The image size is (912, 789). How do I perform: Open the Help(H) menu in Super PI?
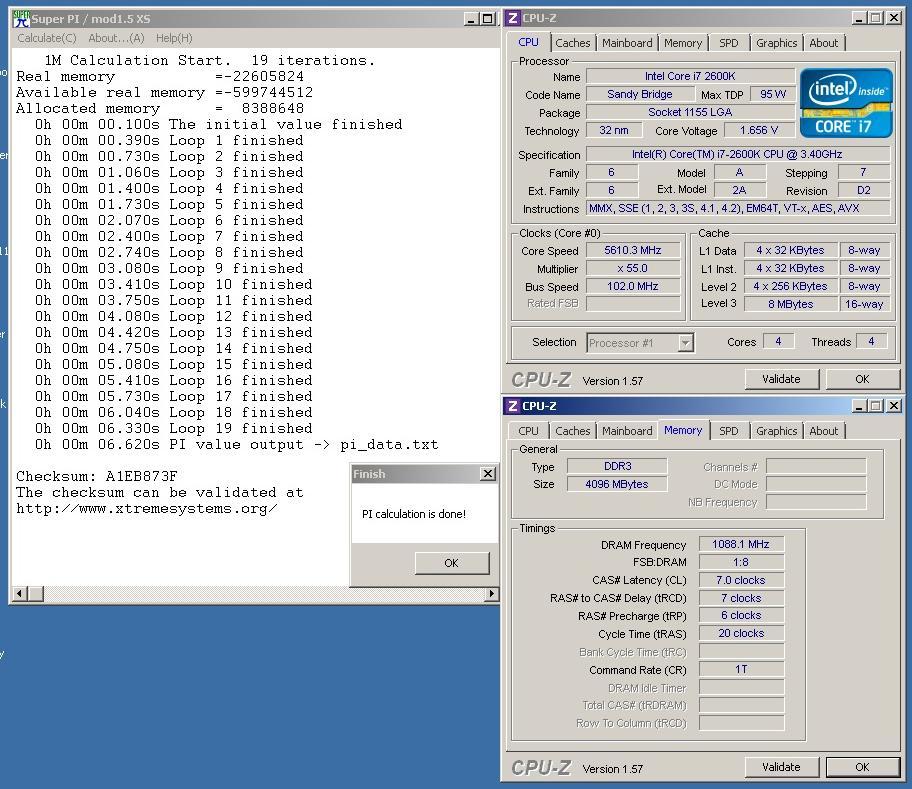pos(174,38)
